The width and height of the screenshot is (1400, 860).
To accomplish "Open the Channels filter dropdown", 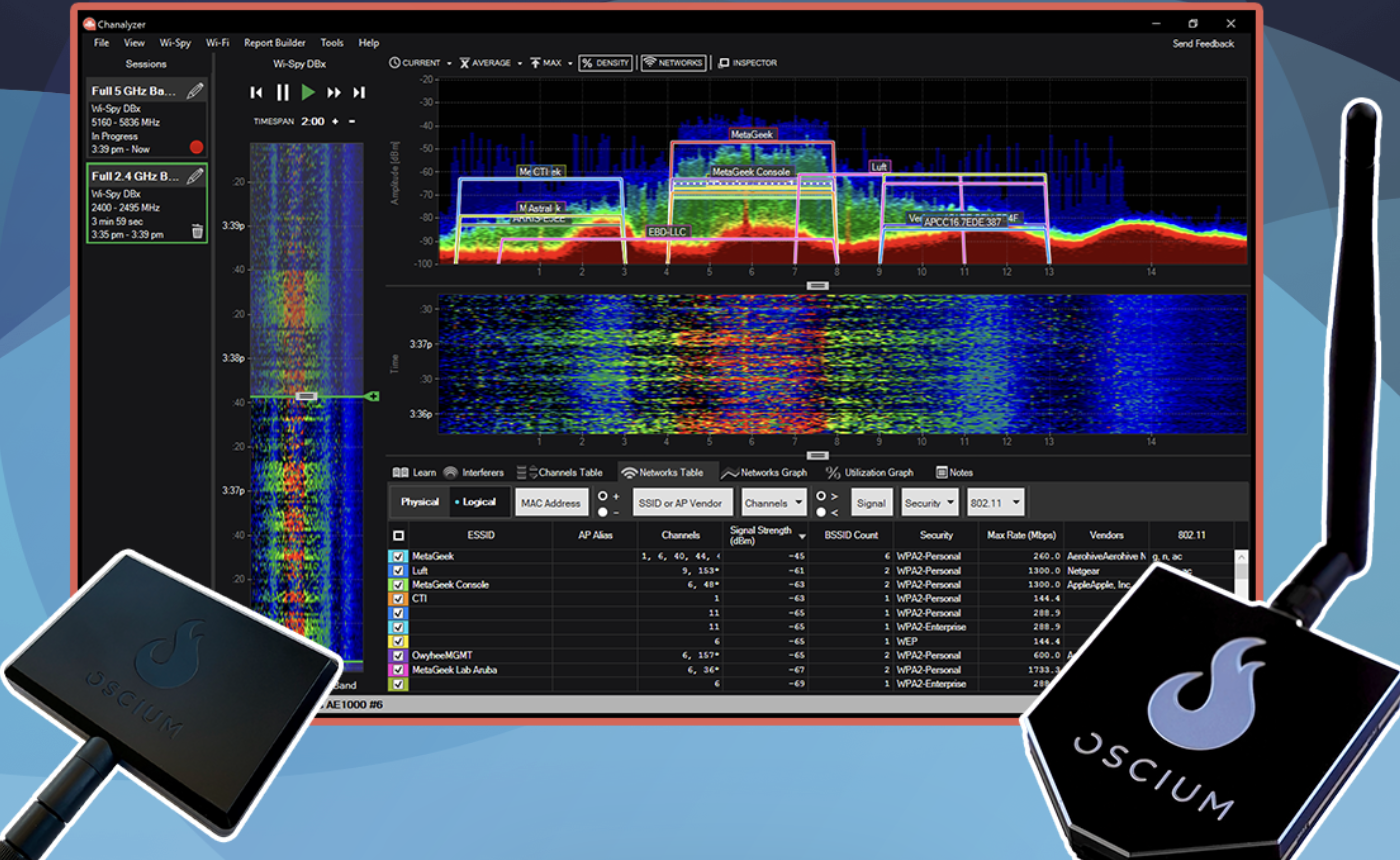I will click(775, 503).
